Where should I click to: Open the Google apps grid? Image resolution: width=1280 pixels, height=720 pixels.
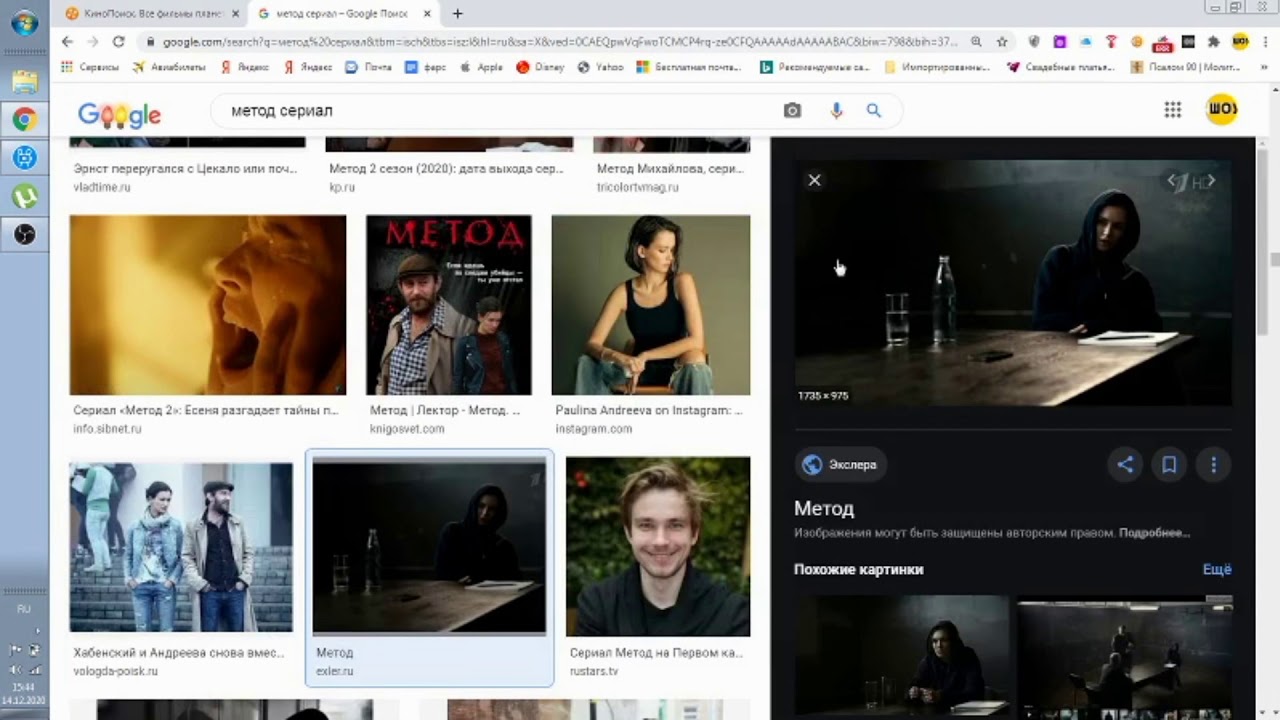tap(1173, 110)
